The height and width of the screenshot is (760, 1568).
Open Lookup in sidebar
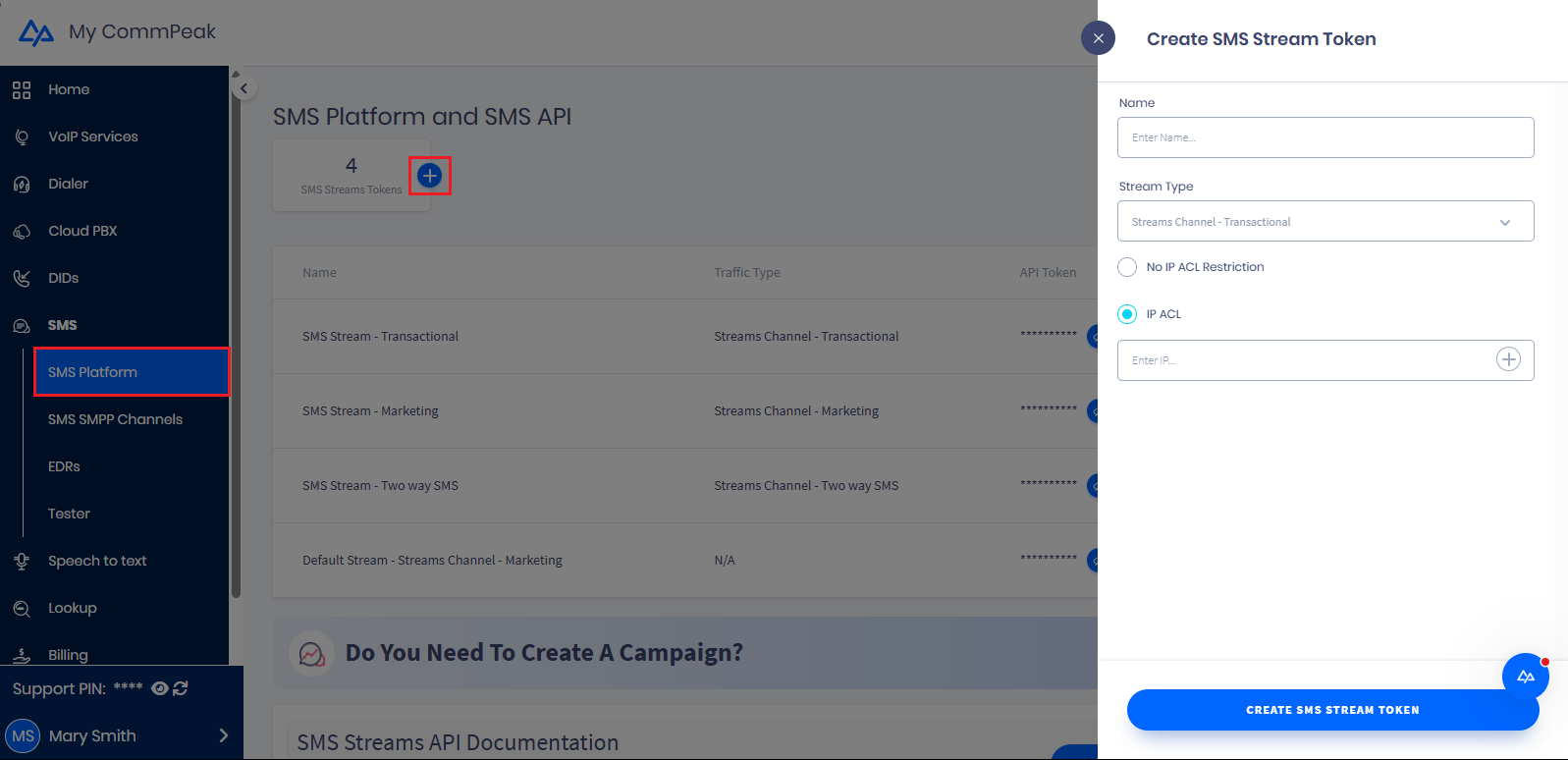click(73, 608)
